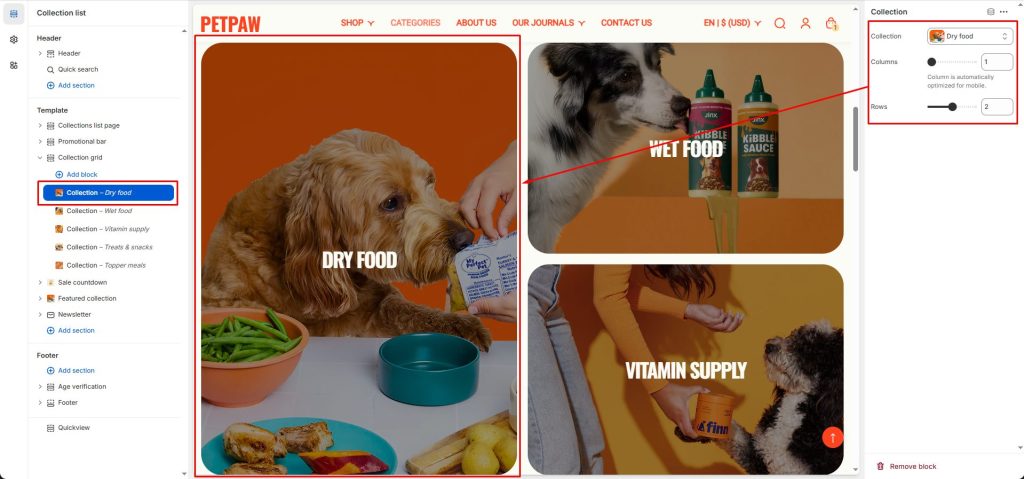
Task: Open theme settings gear icon
Action: click(x=14, y=40)
